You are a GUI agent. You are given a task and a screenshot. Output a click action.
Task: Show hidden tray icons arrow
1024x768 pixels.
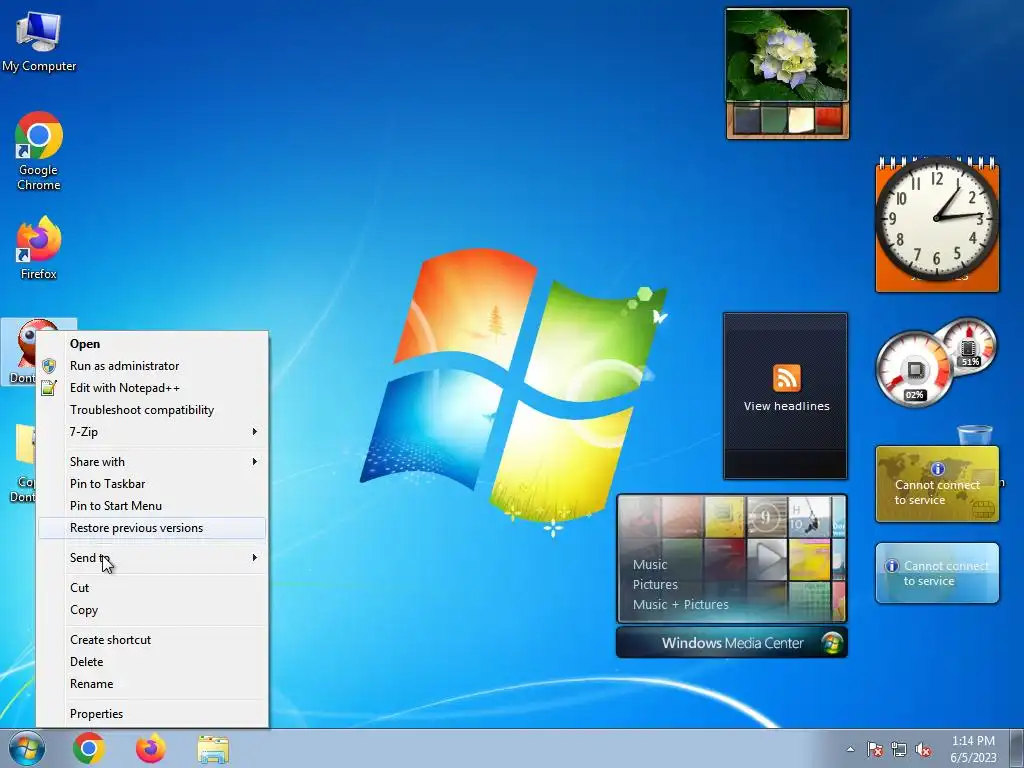(x=850, y=749)
